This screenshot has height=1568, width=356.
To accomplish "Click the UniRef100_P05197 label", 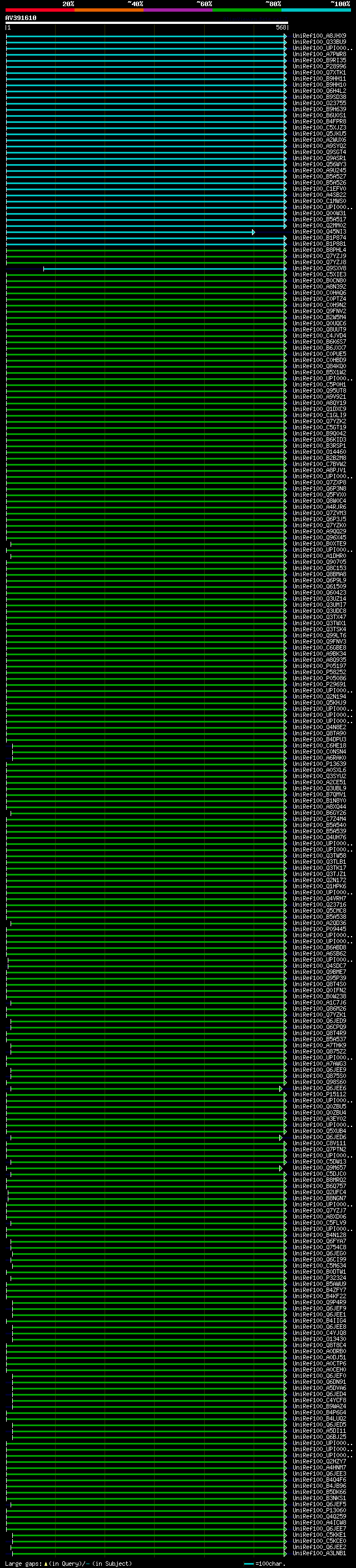I will 319,666.
